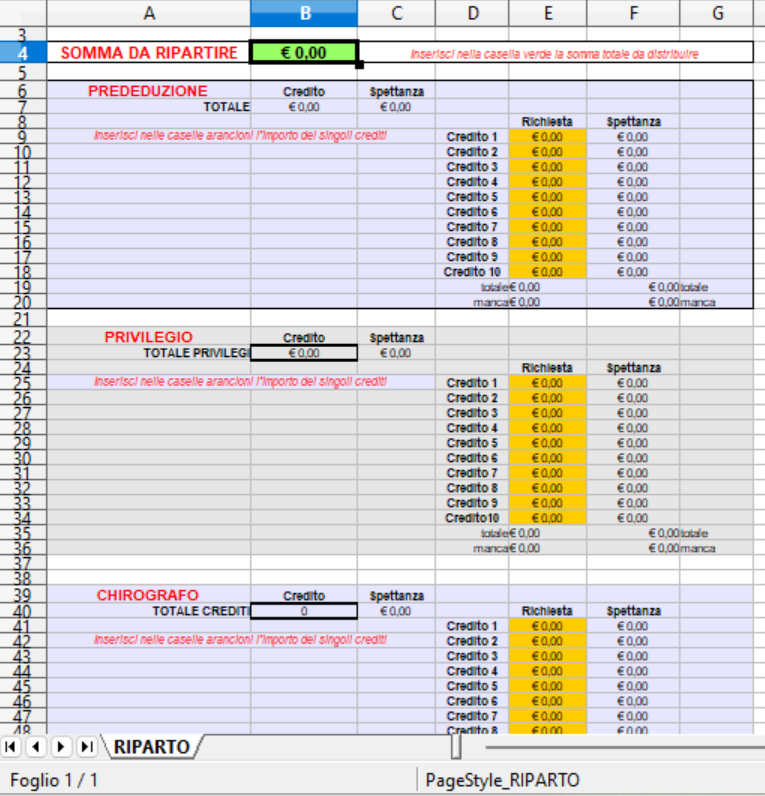
Task: Click the horizontal scrollbar track
Action: (624, 747)
